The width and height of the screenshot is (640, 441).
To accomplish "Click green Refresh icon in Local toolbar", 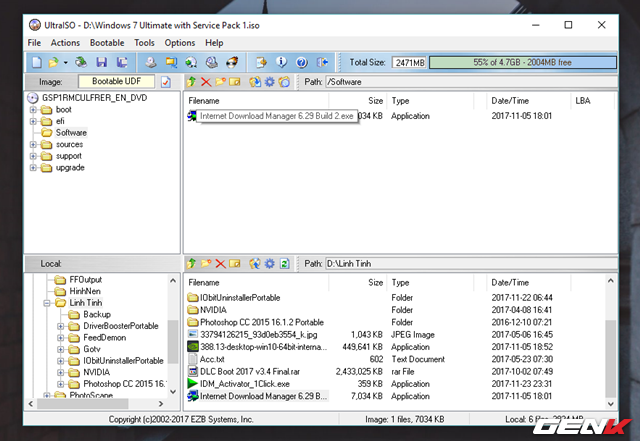I will [x=284, y=264].
